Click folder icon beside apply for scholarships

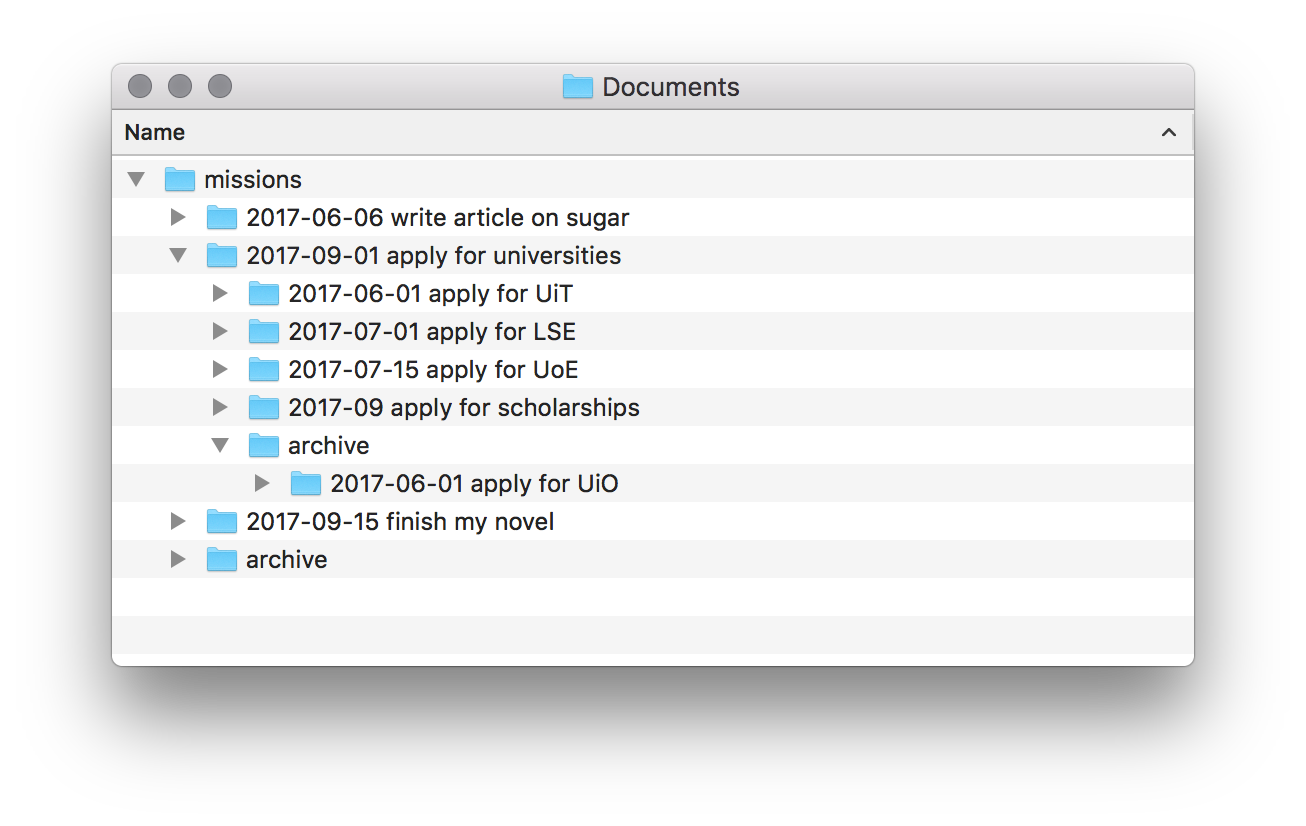point(263,408)
